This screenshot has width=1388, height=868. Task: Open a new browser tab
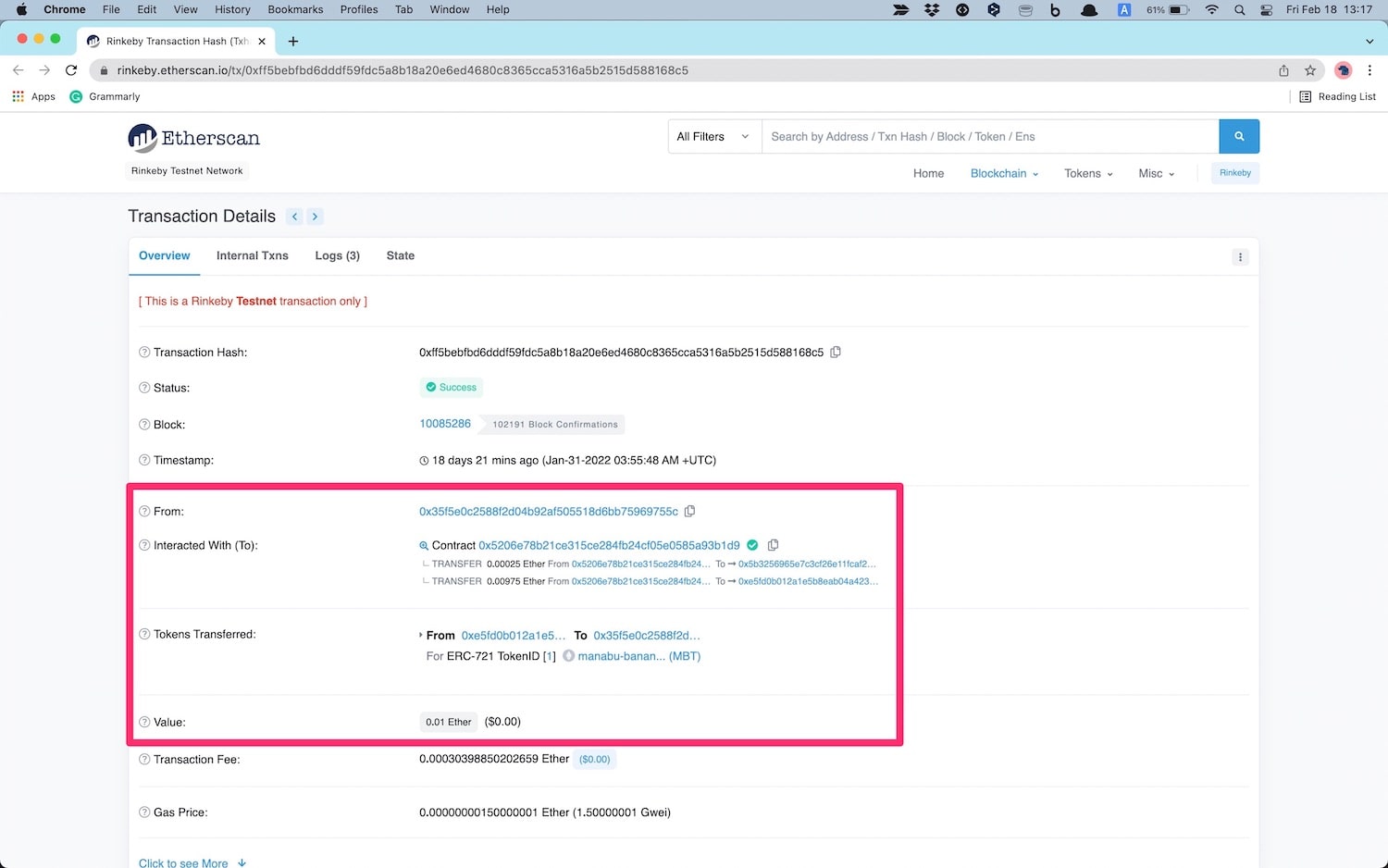293,41
